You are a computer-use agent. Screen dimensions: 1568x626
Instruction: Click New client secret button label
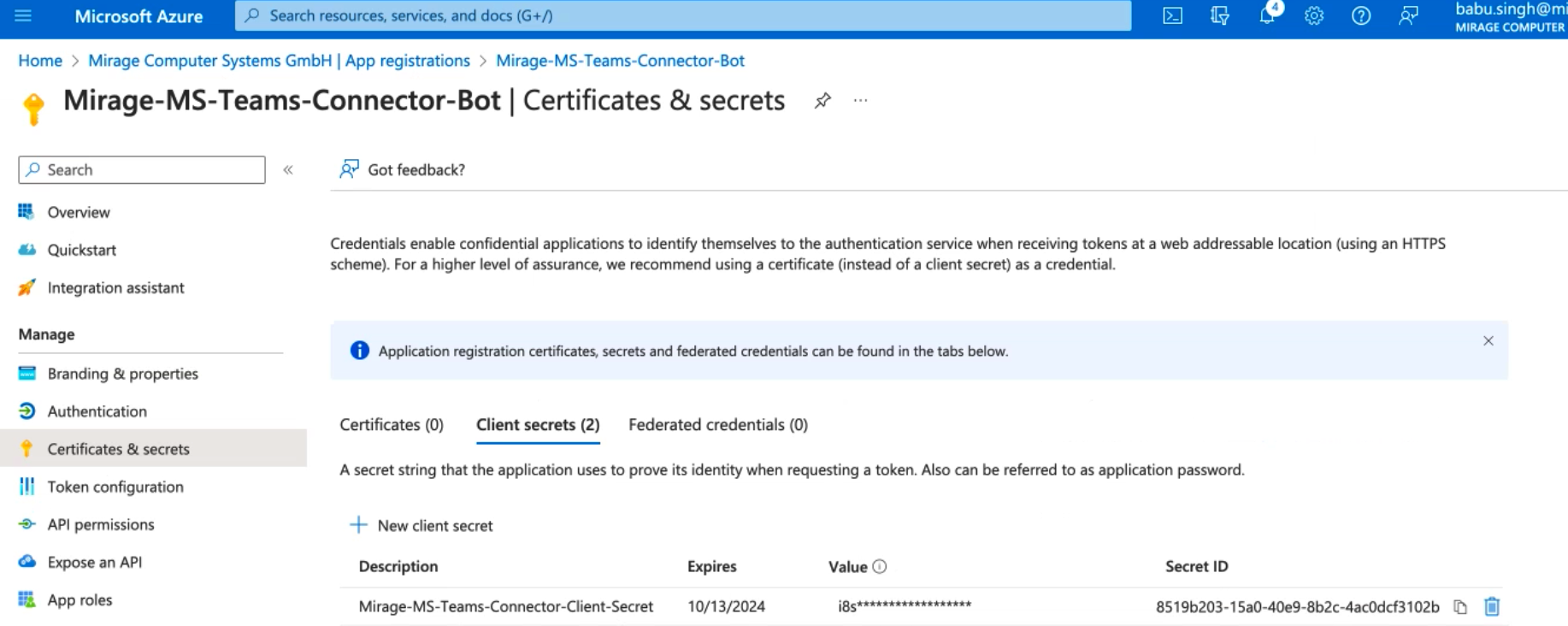tap(435, 526)
